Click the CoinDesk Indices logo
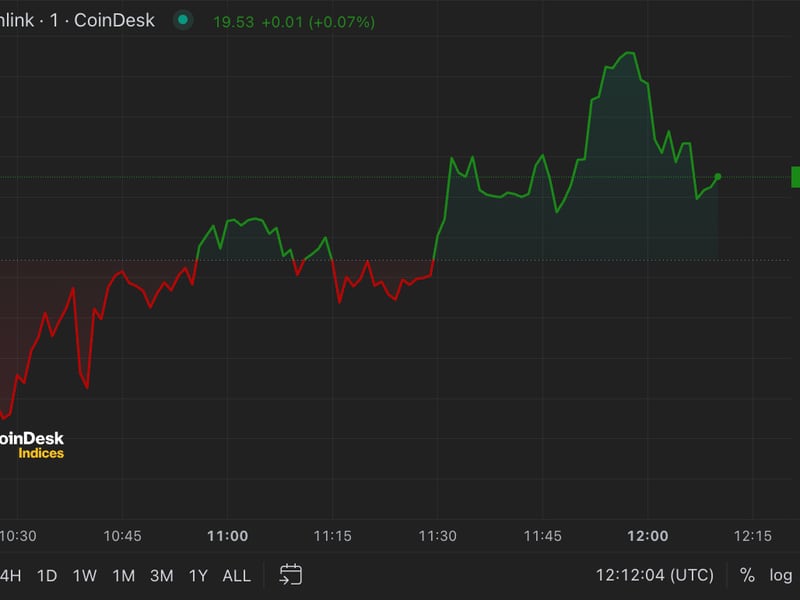The width and height of the screenshot is (800, 600). click(32, 445)
